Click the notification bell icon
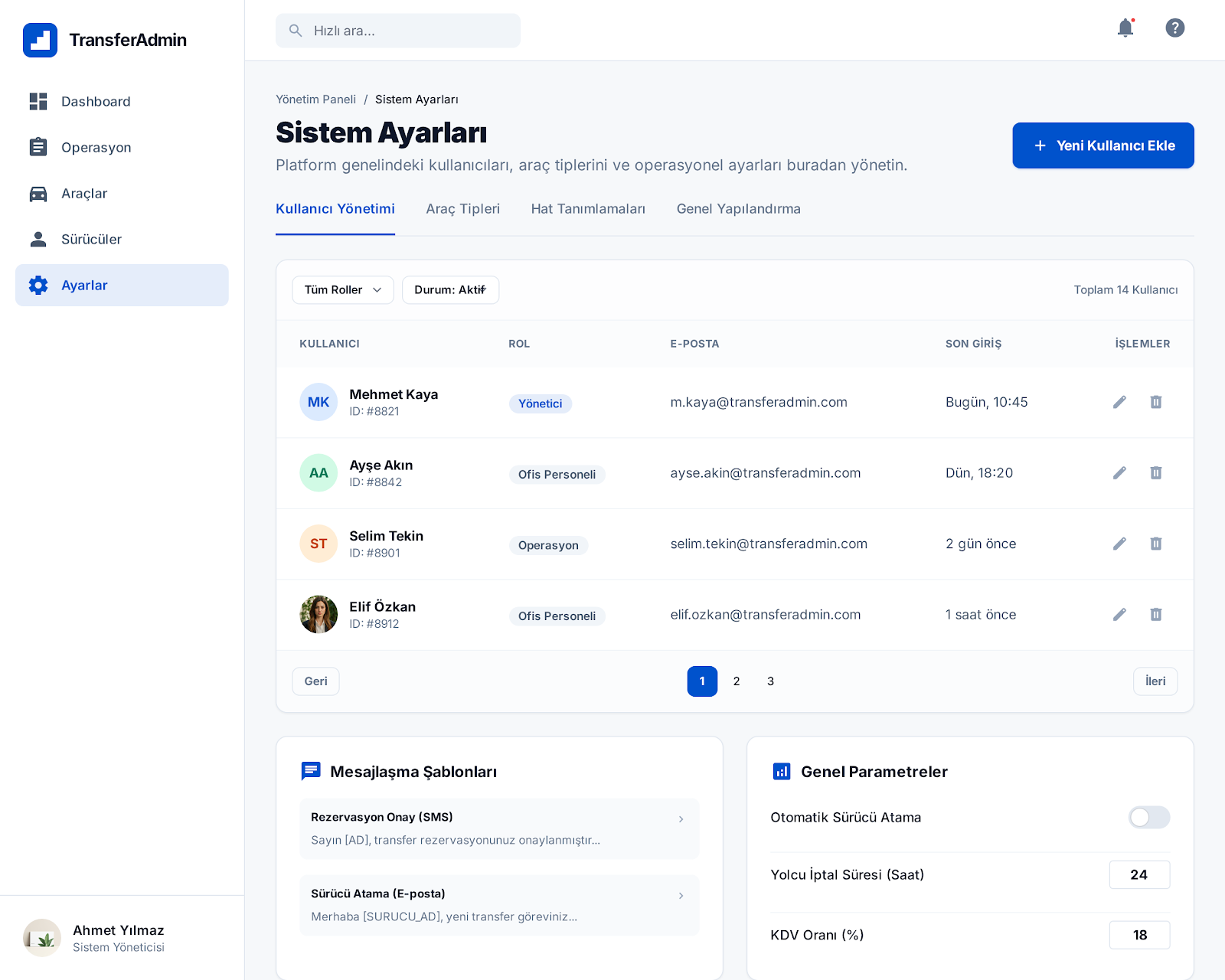1225x980 pixels. (1125, 28)
